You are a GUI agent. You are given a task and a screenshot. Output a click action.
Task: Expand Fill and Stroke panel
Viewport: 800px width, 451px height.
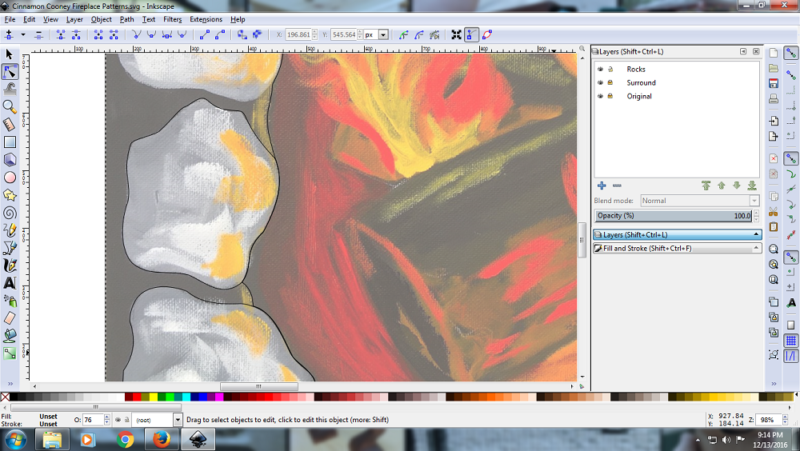tap(678, 248)
